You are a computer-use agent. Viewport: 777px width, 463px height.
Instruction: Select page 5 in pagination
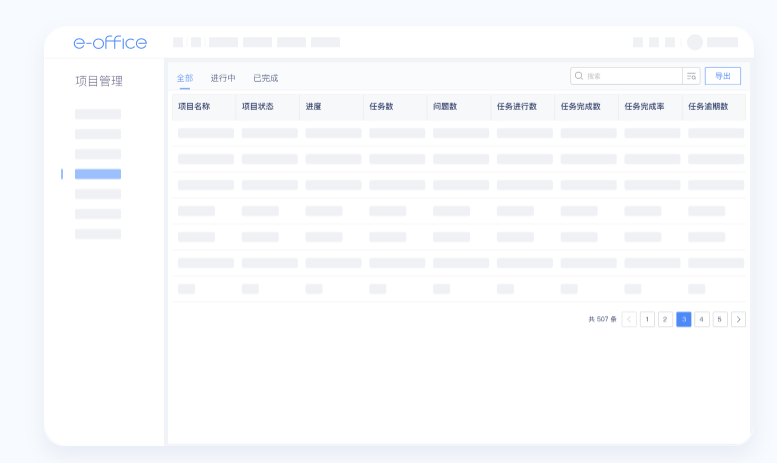pyautogui.click(x=720, y=319)
